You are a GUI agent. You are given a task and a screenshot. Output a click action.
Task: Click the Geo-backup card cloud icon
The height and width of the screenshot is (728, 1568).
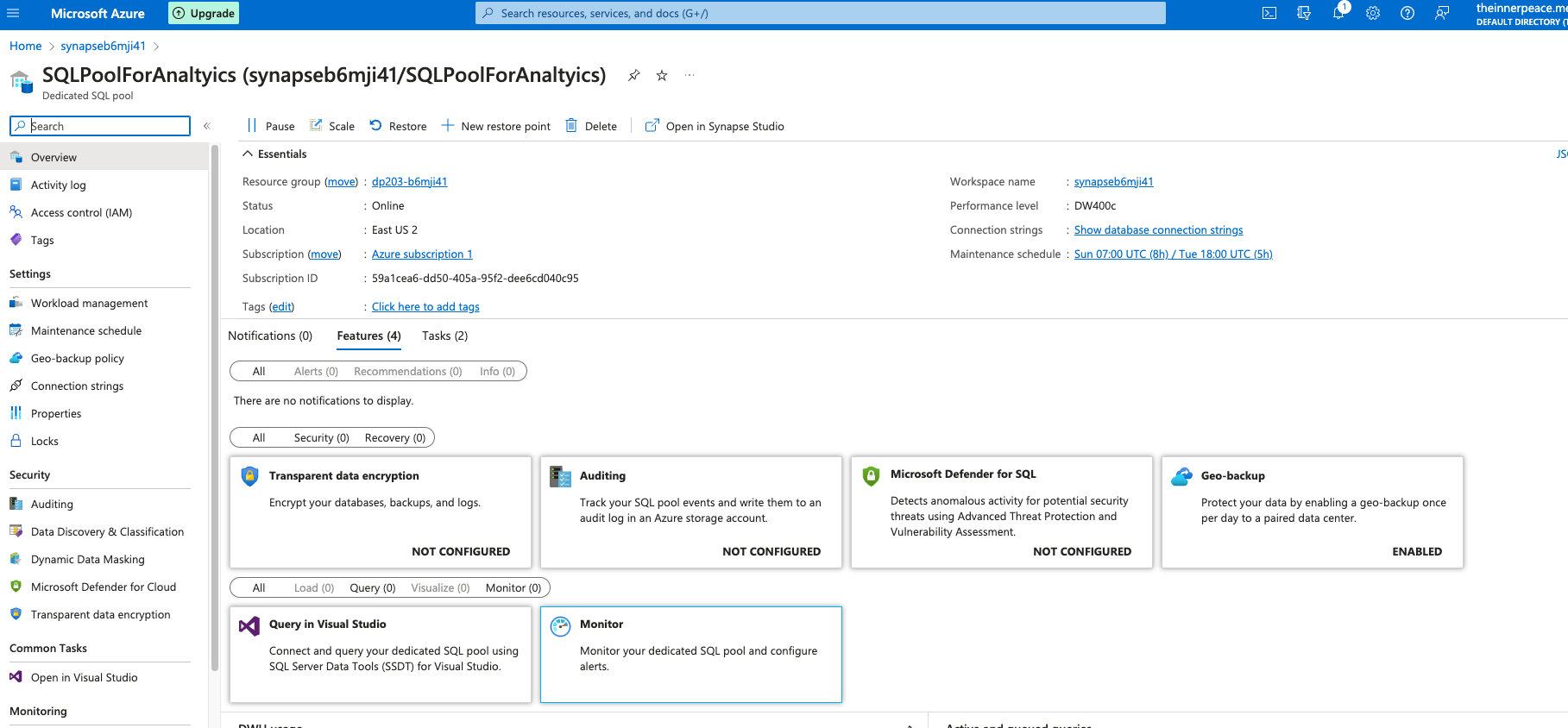click(x=1181, y=476)
